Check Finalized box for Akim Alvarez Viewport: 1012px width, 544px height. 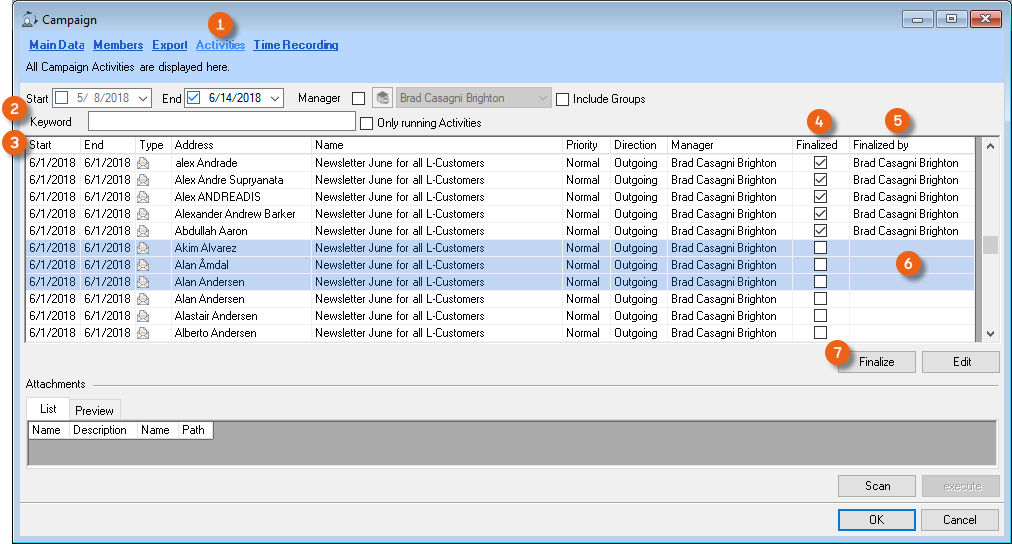820,248
